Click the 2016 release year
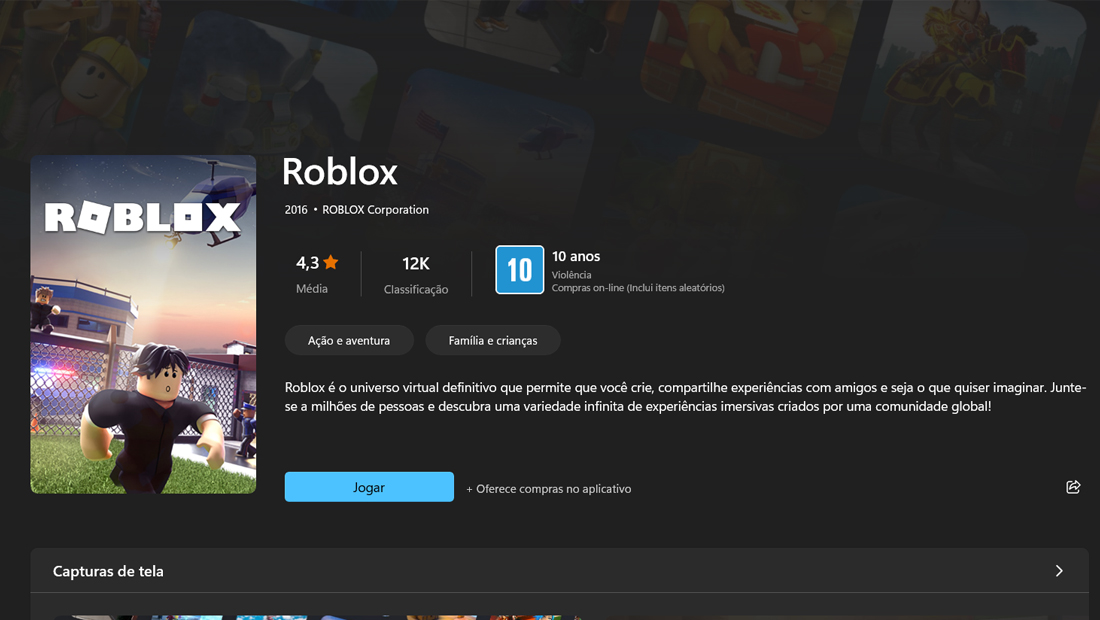This screenshot has height=620, width=1100. (296, 210)
